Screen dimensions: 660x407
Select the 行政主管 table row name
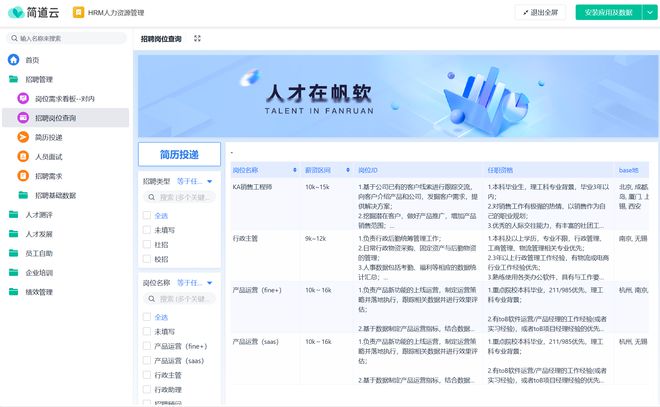[x=245, y=239]
